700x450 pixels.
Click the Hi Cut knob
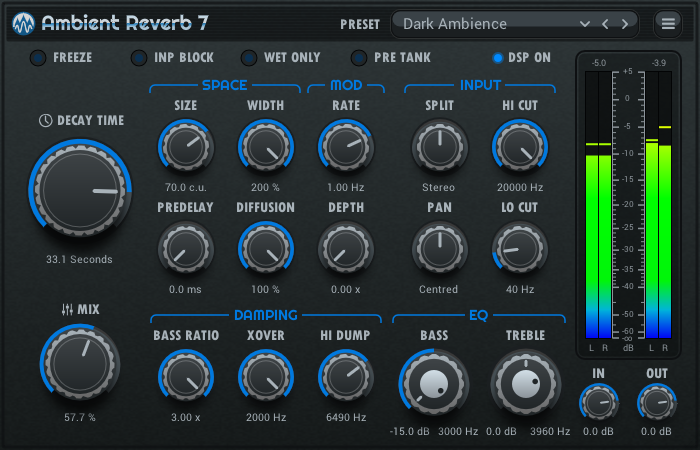[x=520, y=146]
